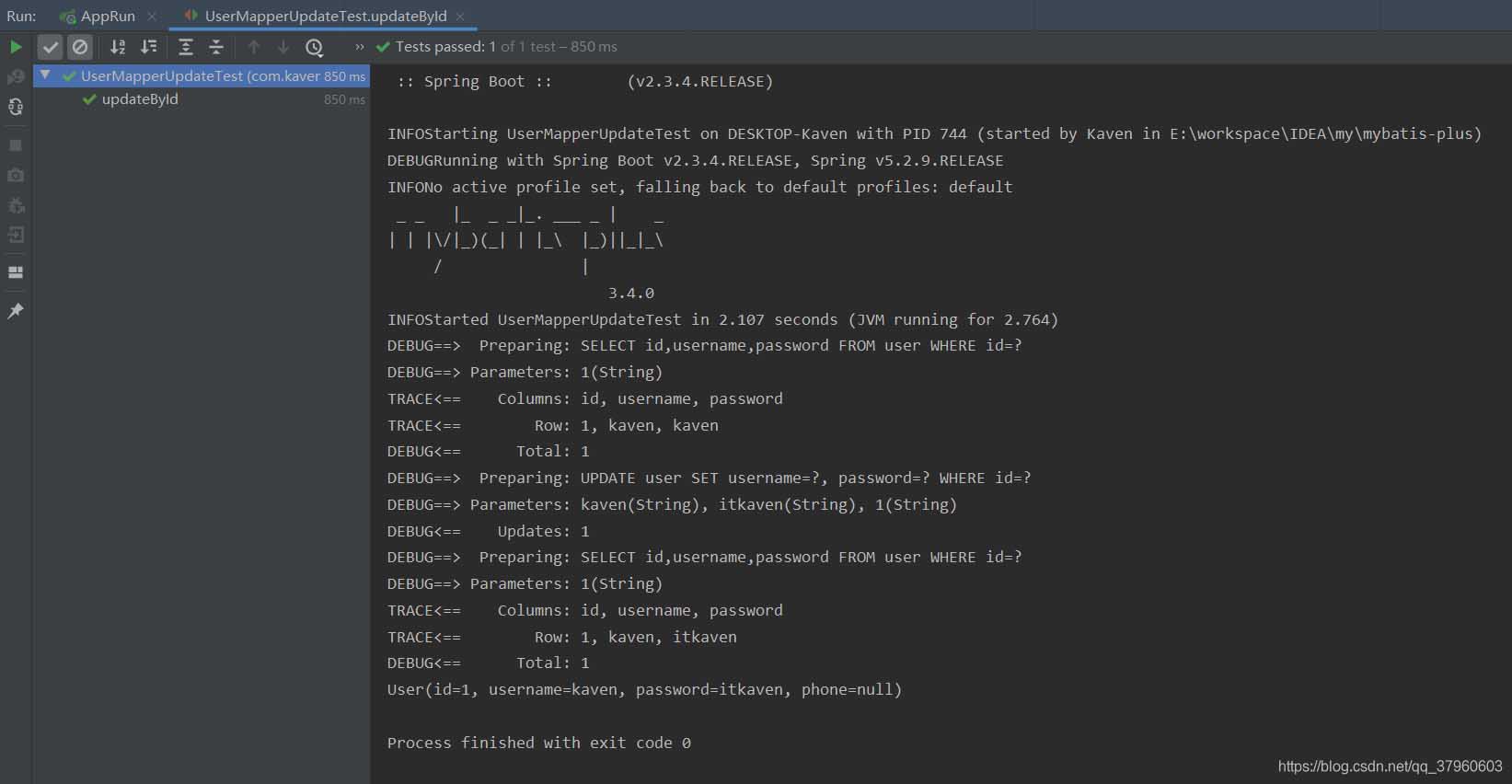Click the 'Row: 1, kaven, kaven' line

click(x=552, y=425)
